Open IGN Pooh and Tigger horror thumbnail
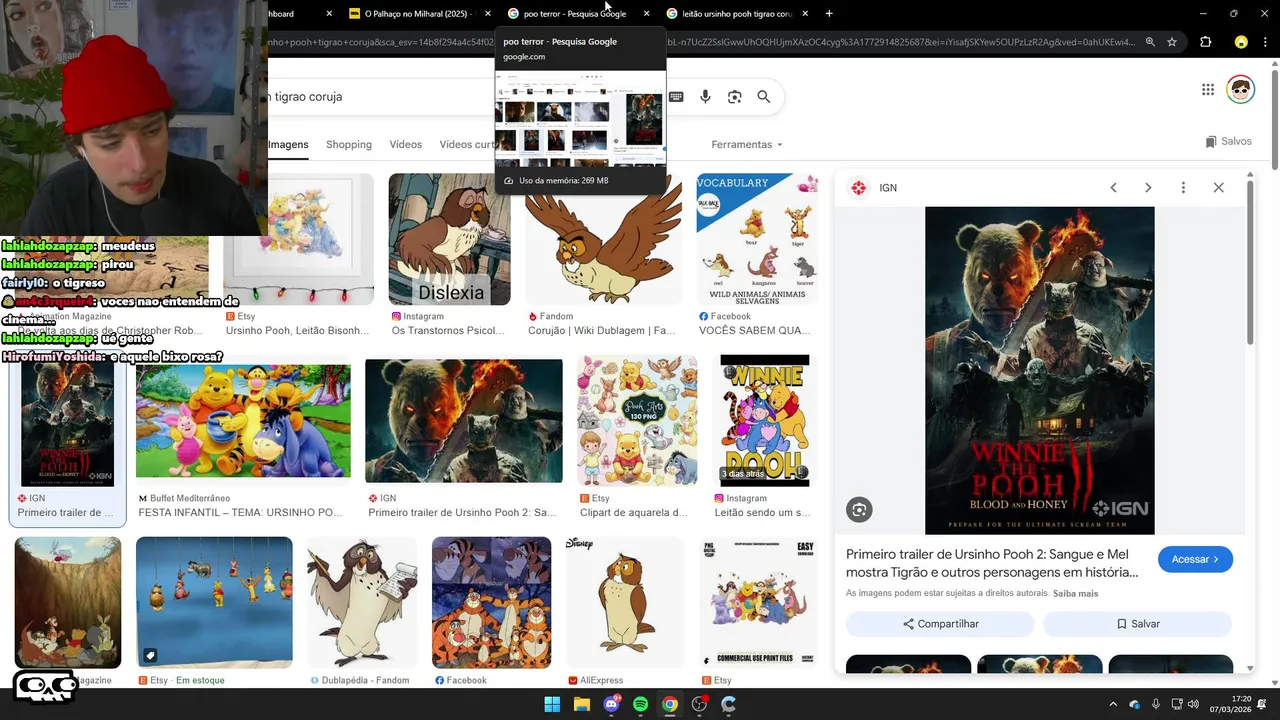 click(464, 420)
